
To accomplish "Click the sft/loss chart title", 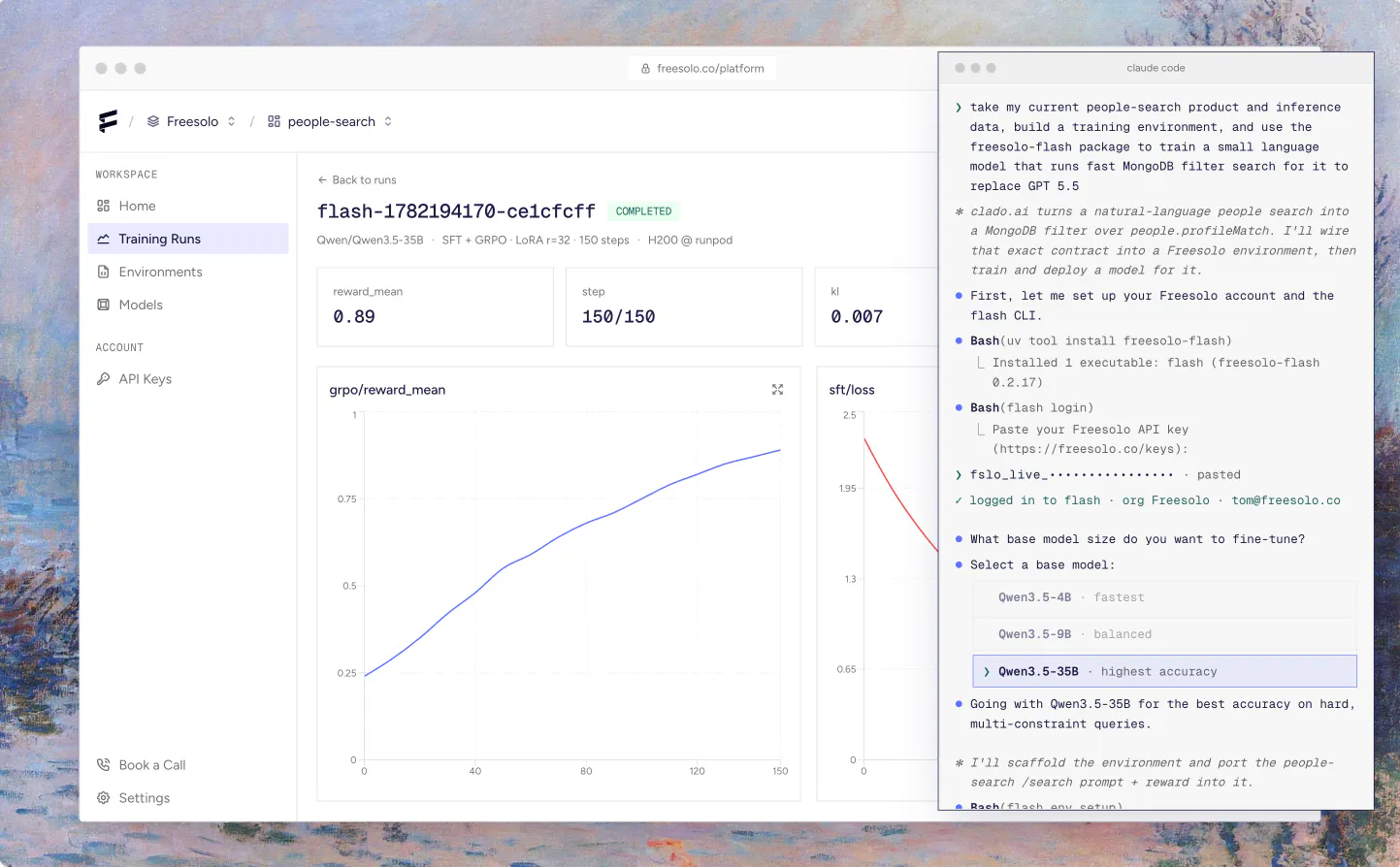I will [852, 390].
